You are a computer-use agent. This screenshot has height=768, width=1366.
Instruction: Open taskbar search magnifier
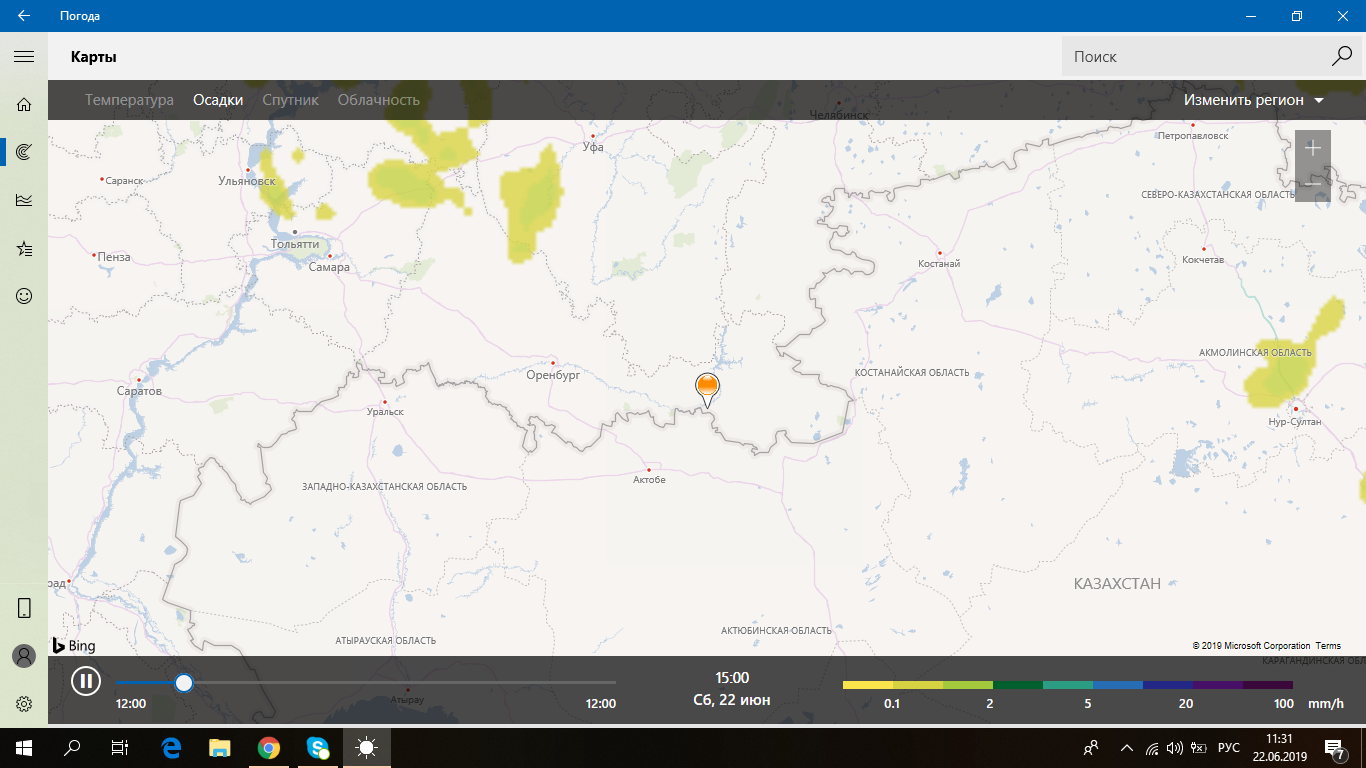click(72, 747)
